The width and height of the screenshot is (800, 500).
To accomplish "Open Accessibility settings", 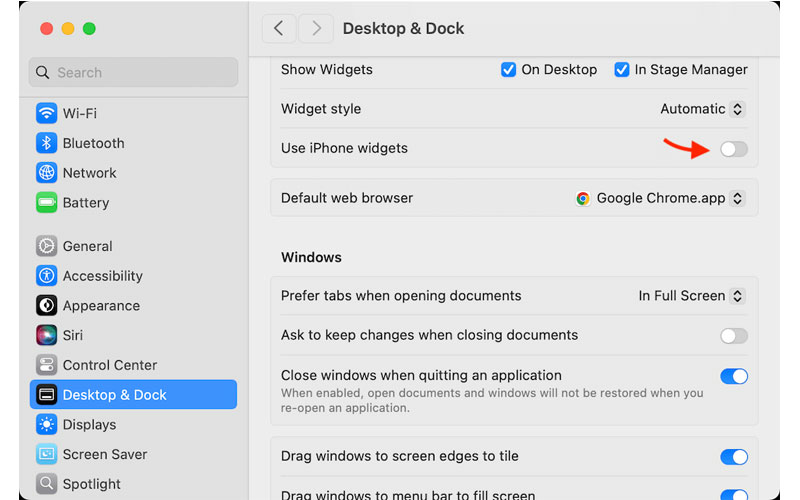I will click(133, 276).
